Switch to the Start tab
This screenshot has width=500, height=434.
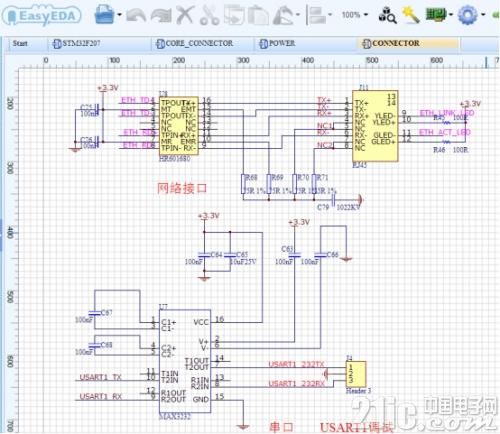[20, 43]
